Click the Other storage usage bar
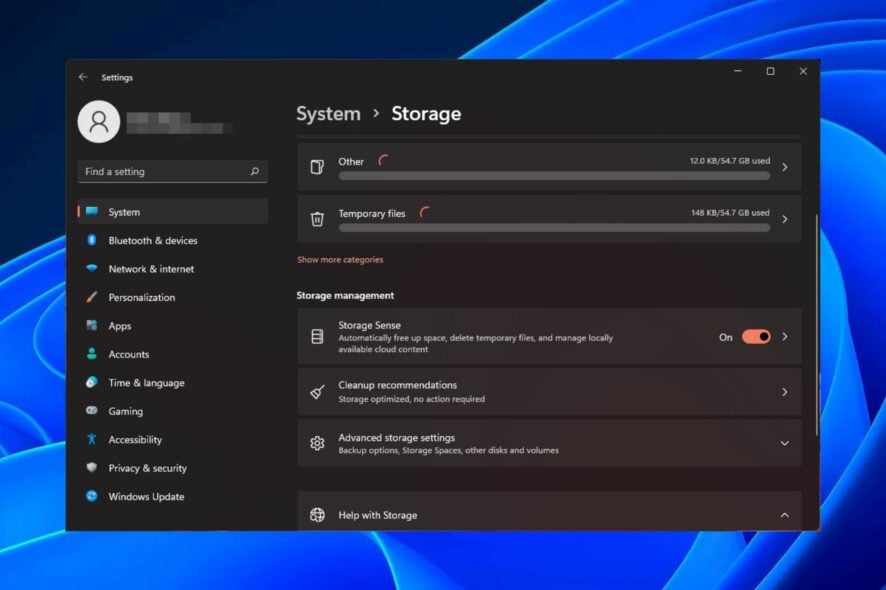 (554, 176)
